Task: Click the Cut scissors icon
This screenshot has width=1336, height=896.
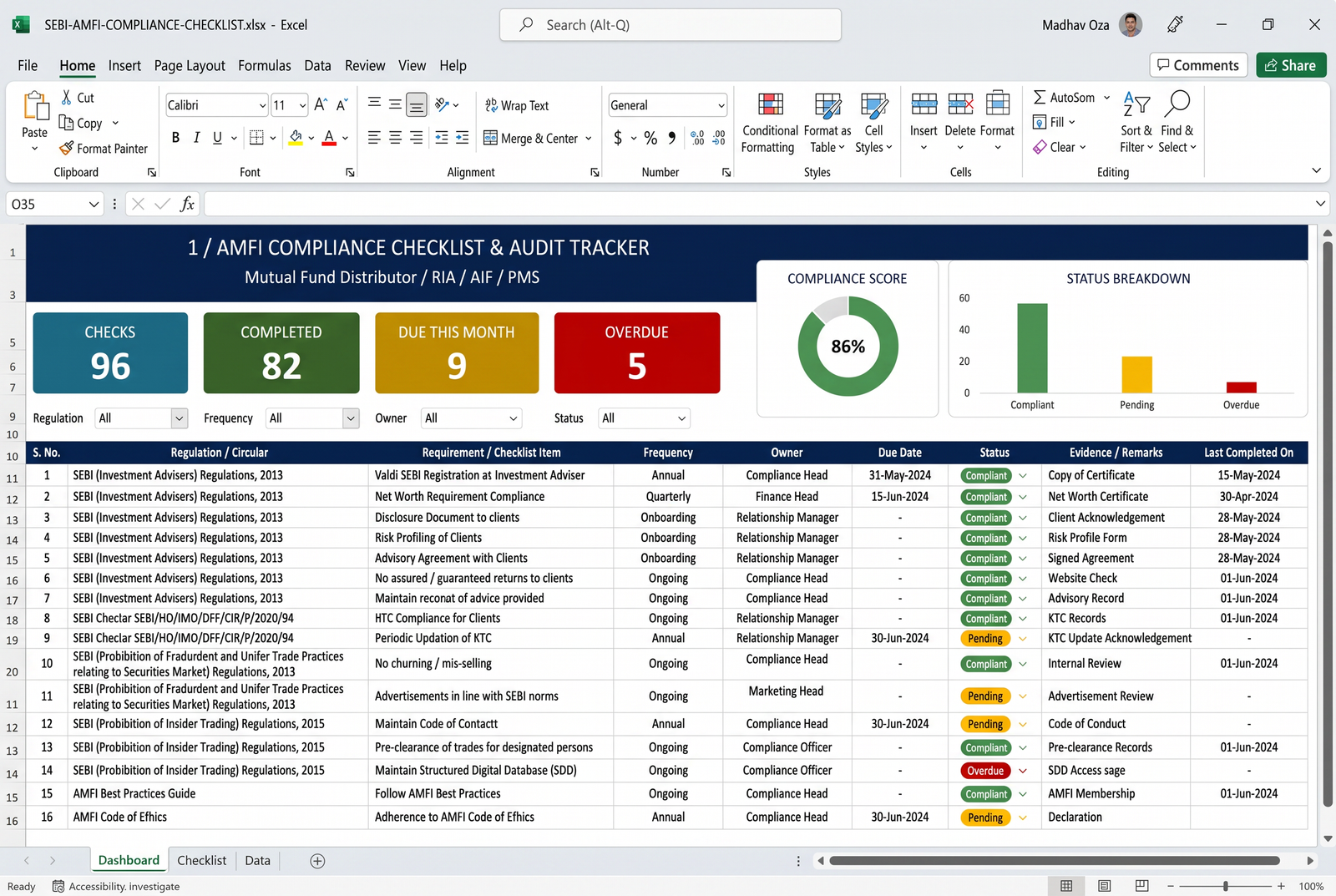Action: point(67,98)
